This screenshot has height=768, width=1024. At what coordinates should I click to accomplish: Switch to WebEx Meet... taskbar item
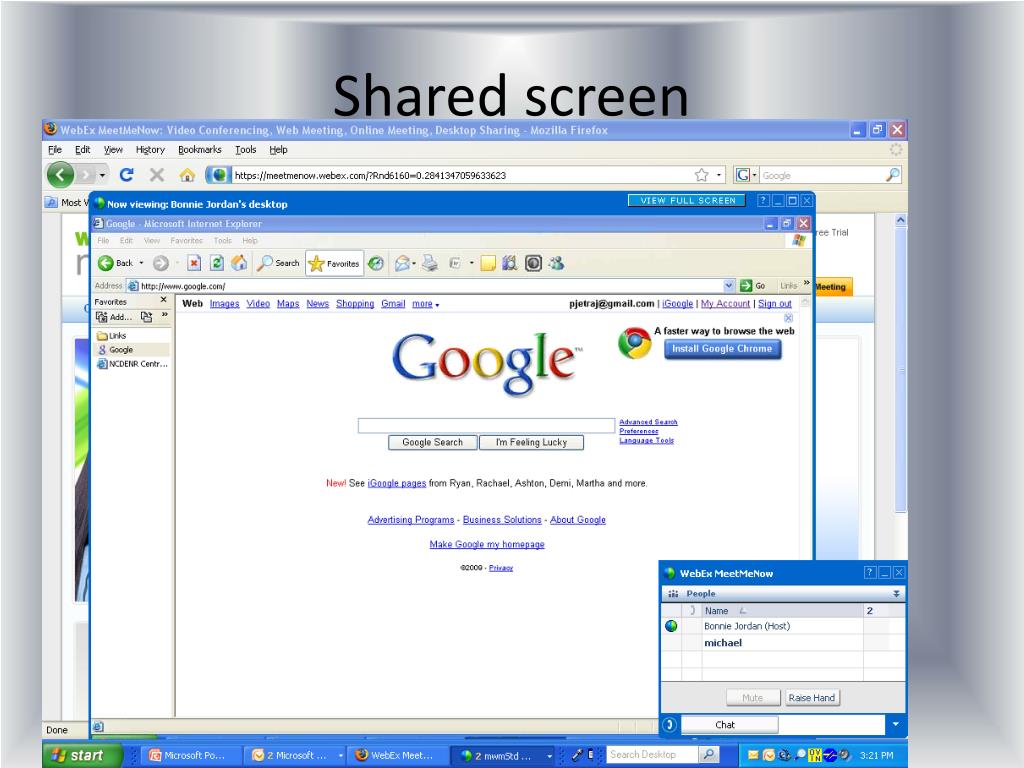click(396, 756)
